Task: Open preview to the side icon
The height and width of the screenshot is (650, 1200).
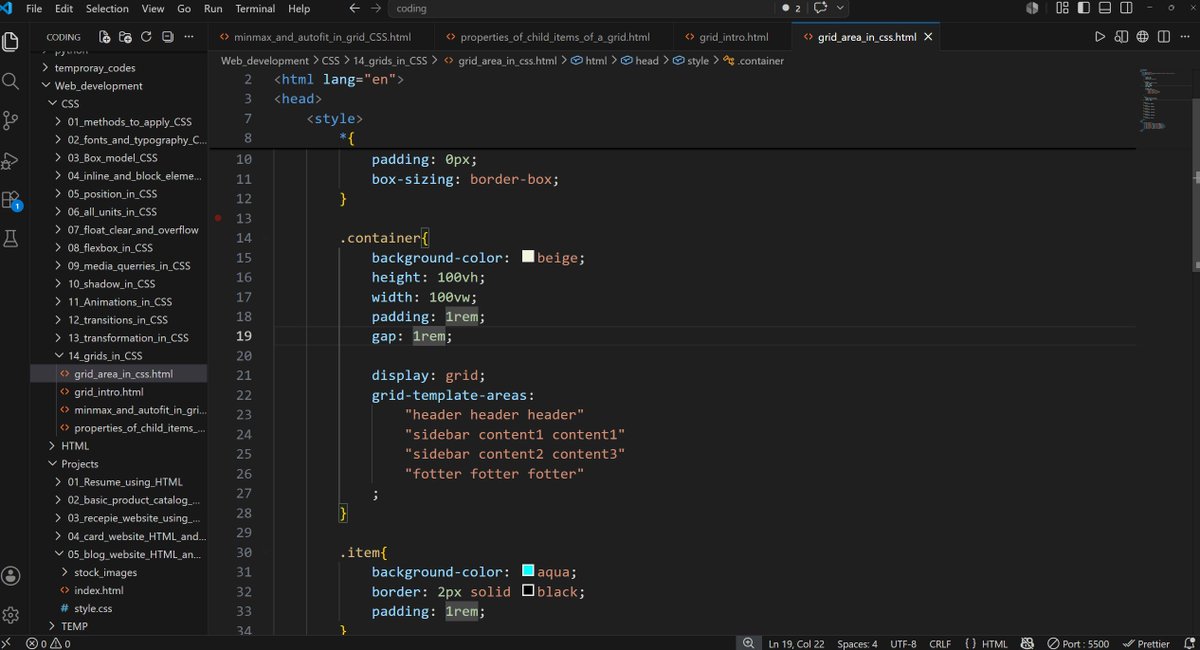Action: pos(1121,37)
